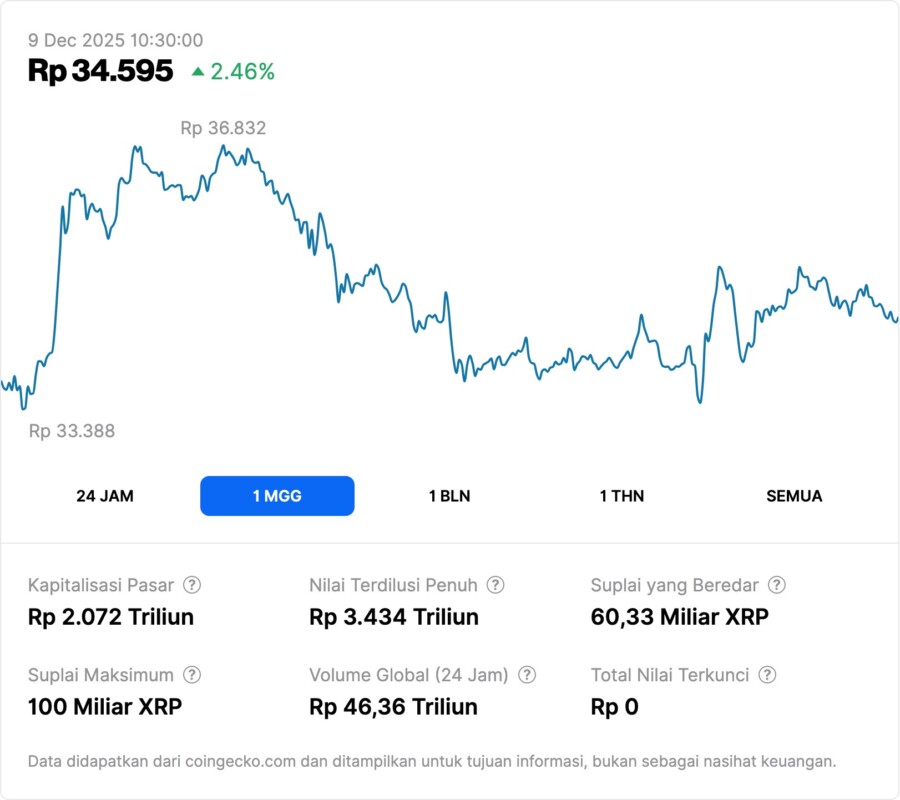Click the Suplai Maksimum question mark icon
900x800 pixels.
click(192, 675)
